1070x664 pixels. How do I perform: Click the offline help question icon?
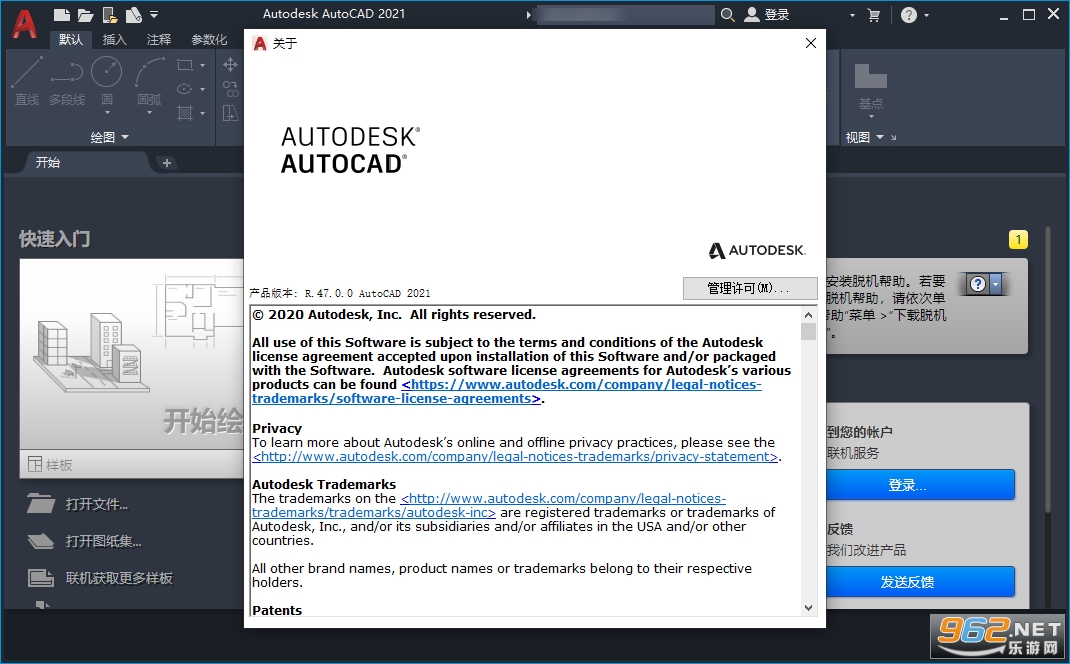979,284
